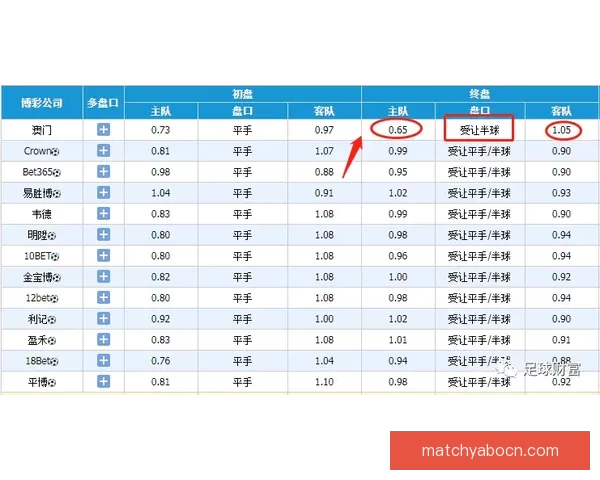Click soccer ball icon next to 盈禾
The height and width of the screenshot is (480, 600).
(52, 341)
